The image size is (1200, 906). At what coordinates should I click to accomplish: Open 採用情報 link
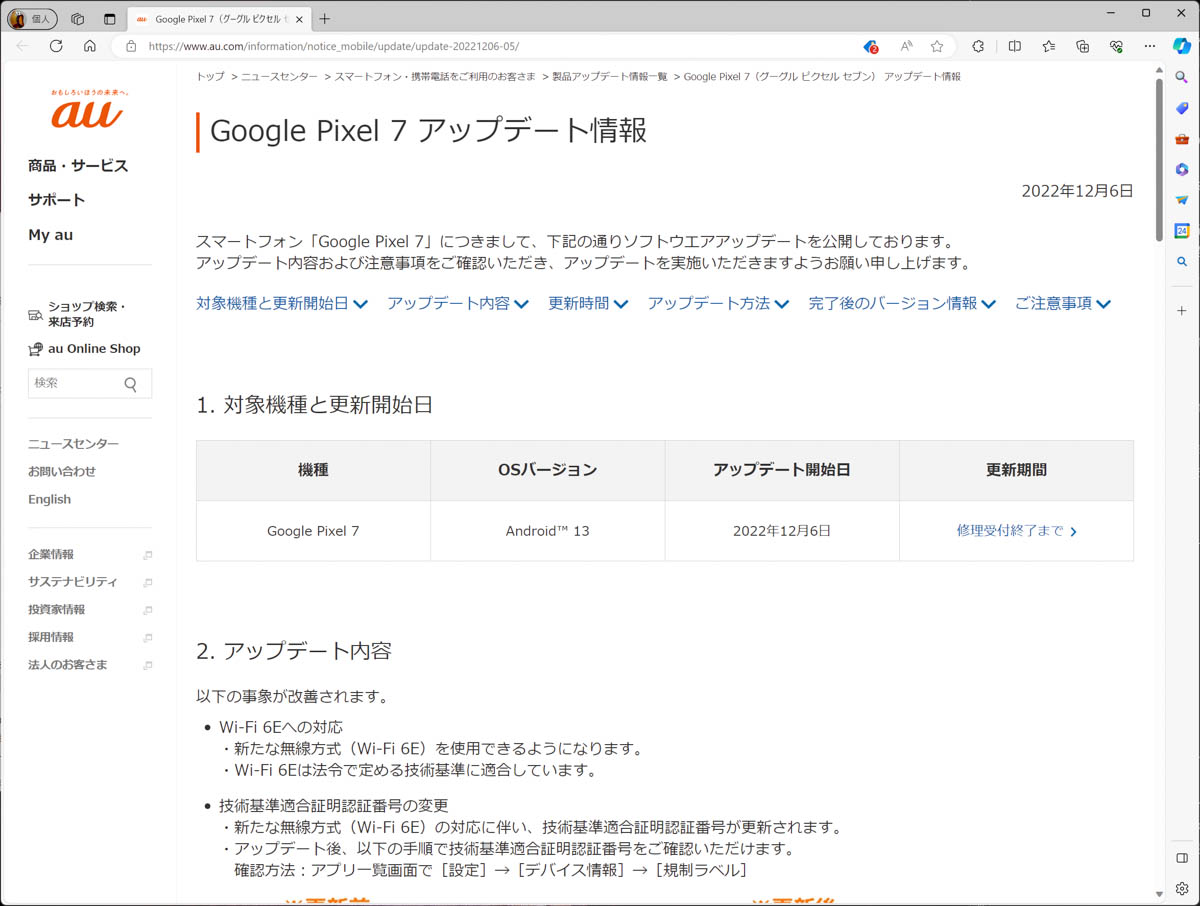pos(51,637)
